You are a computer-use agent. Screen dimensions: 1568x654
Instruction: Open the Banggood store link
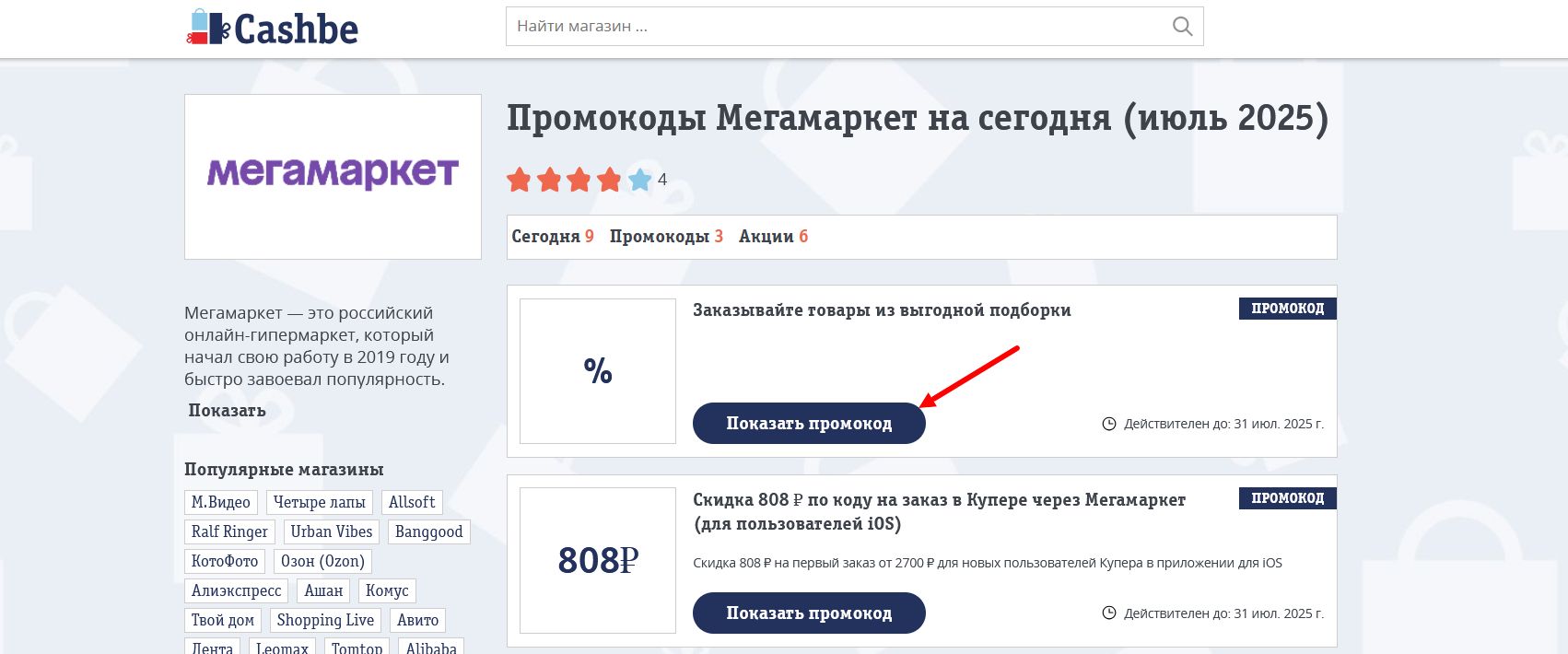pos(429,531)
